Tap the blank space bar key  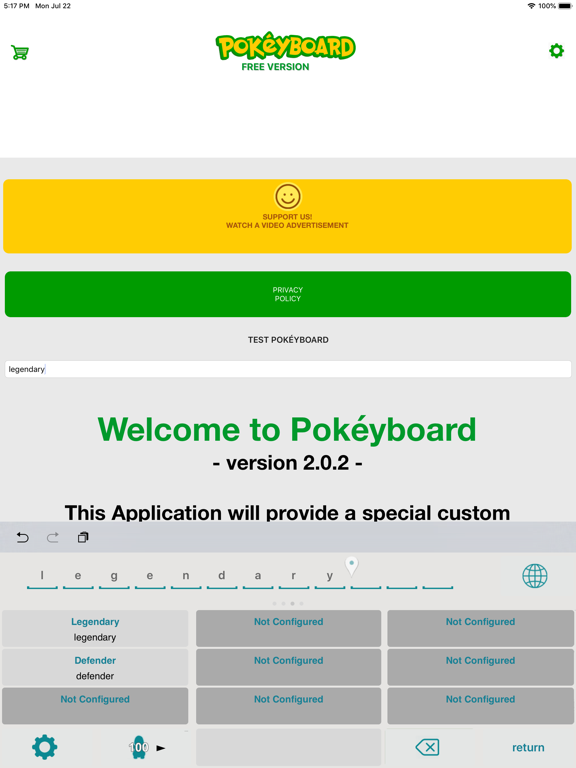[288, 747]
